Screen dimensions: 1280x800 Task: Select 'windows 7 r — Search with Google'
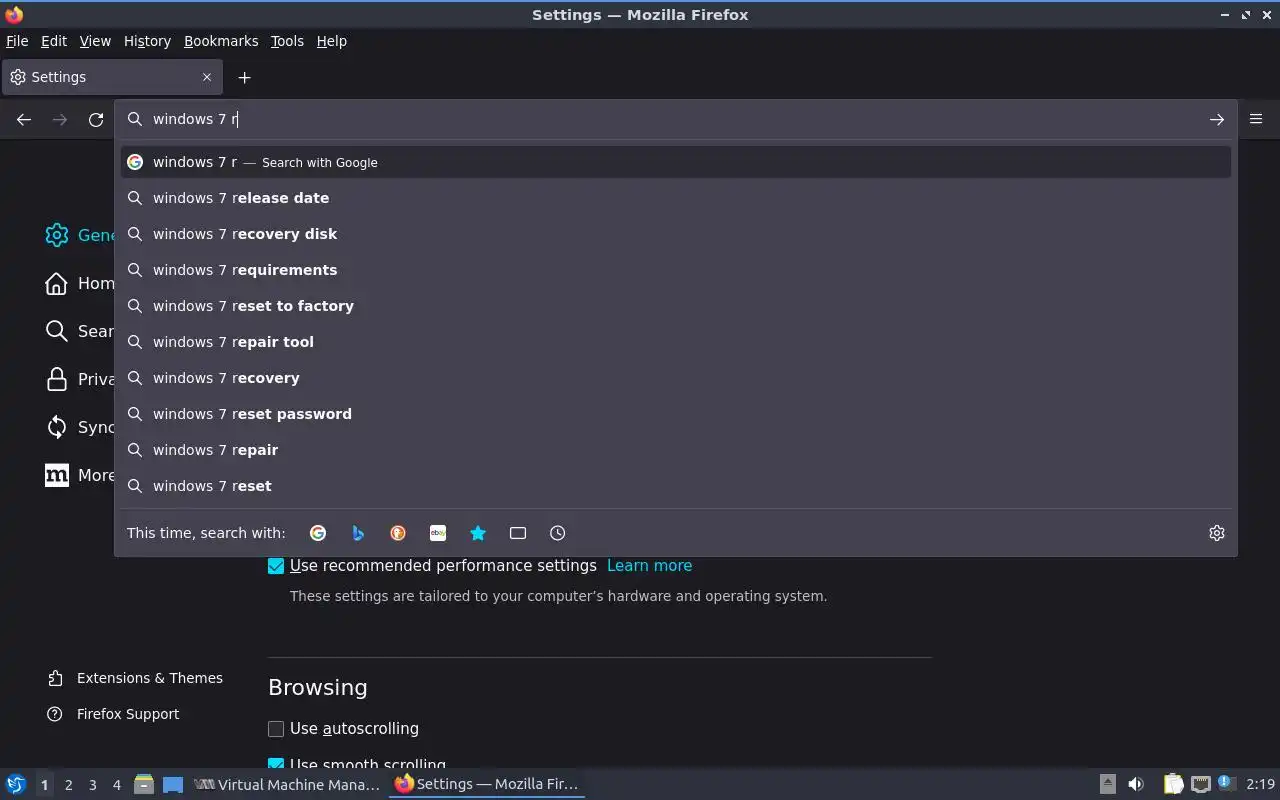tap(676, 162)
